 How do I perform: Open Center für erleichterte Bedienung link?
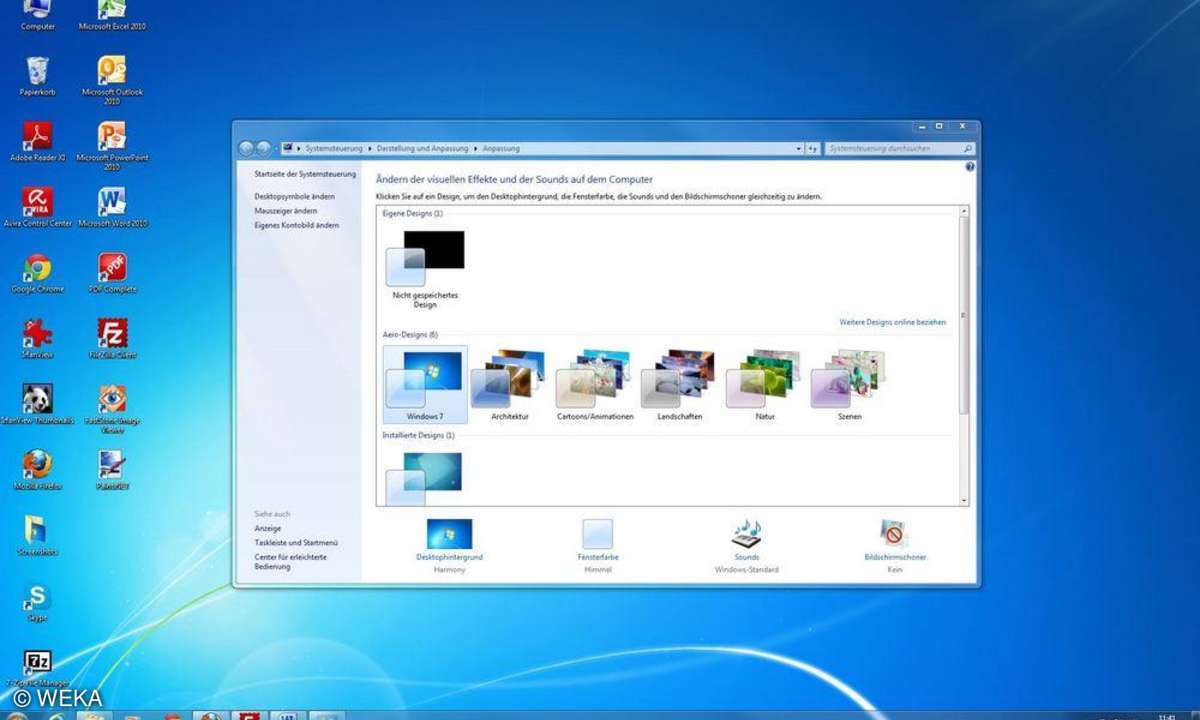pyautogui.click(x=290, y=562)
